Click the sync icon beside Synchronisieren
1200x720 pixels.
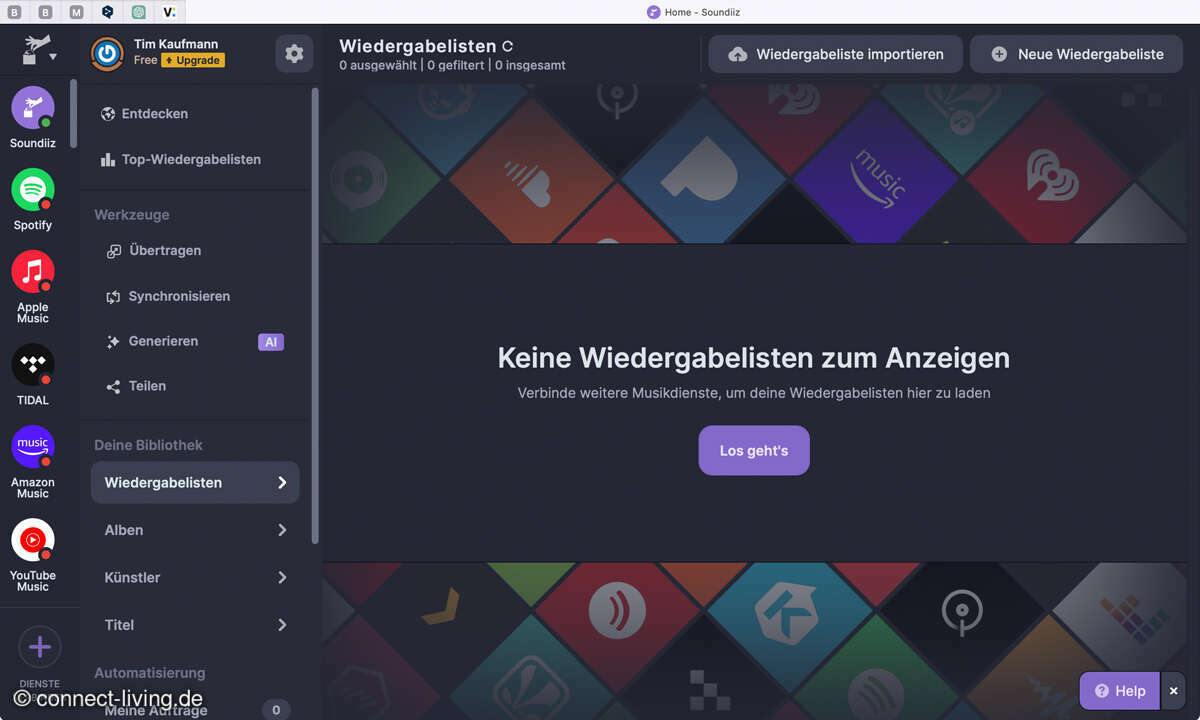click(113, 297)
